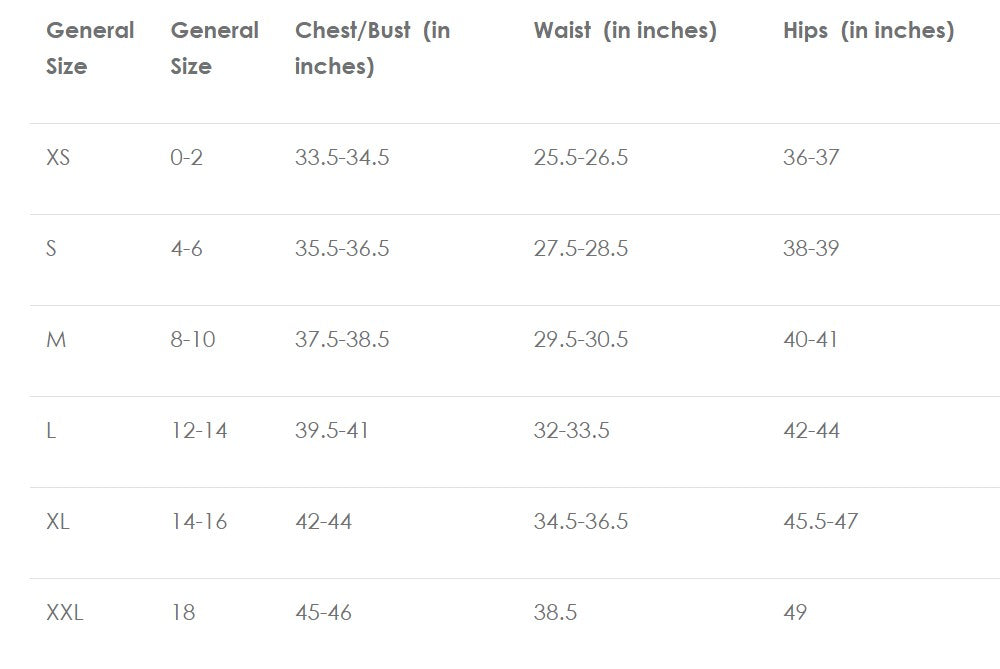
Task: Click the General Size header above 0-2
Action: (x=214, y=48)
